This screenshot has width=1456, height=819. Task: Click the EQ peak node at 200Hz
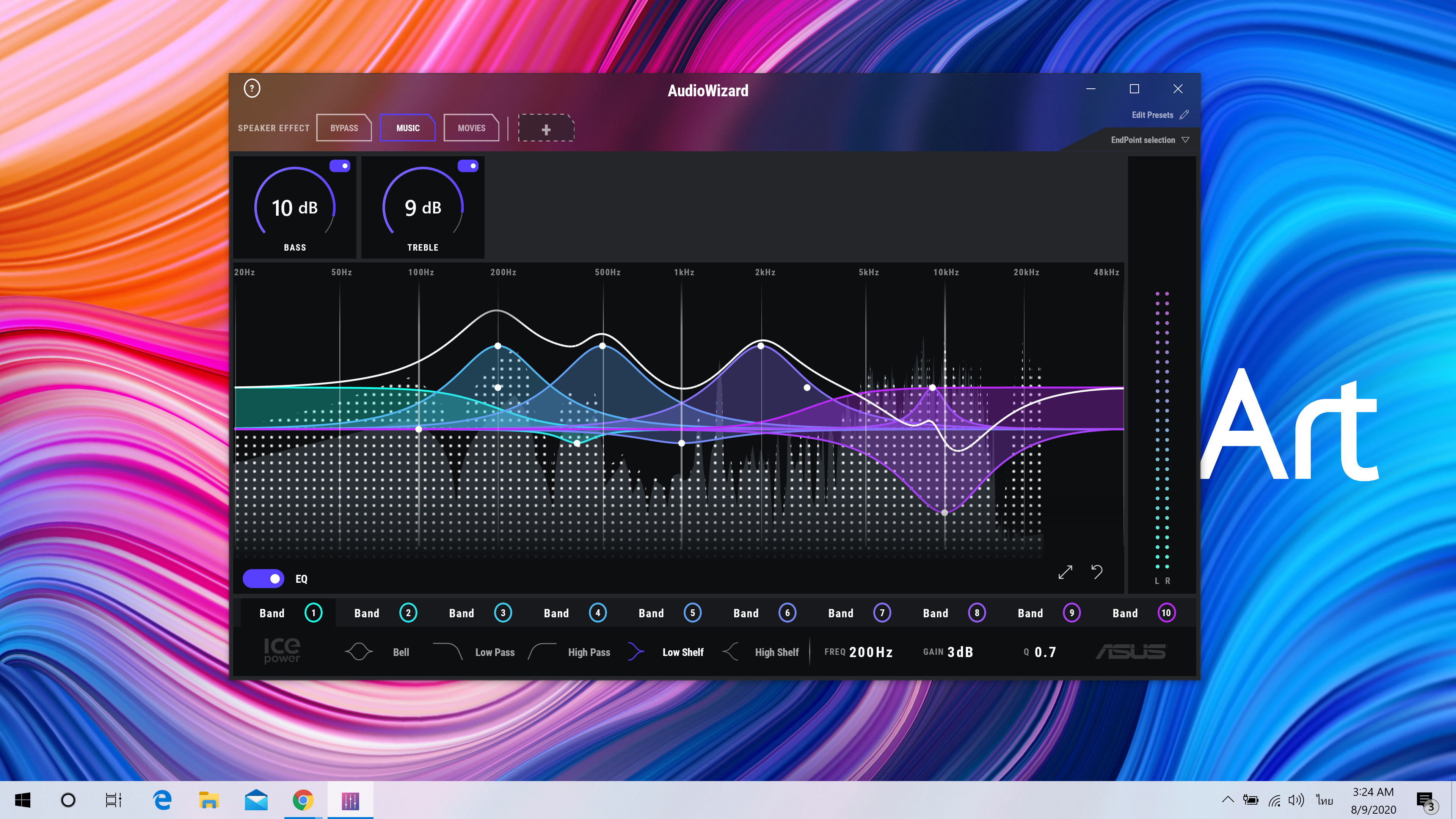point(497,345)
